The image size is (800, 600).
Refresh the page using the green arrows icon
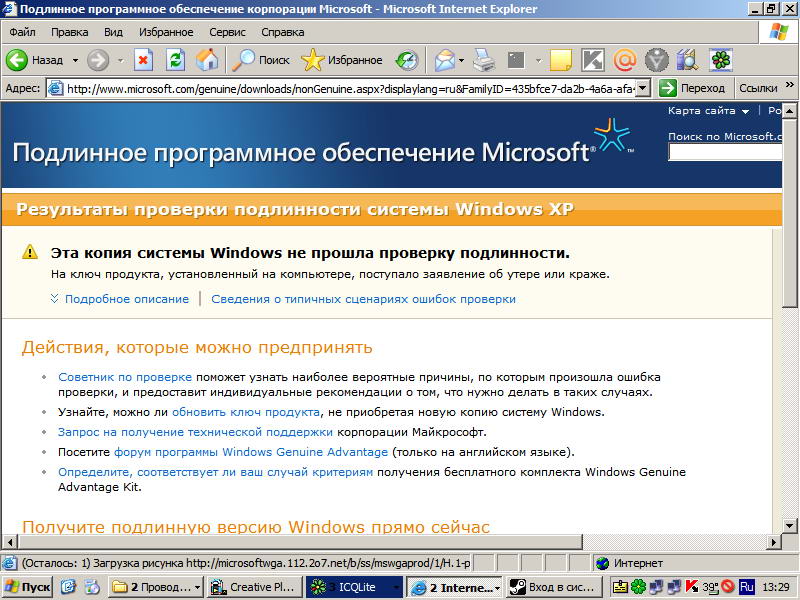[176, 60]
